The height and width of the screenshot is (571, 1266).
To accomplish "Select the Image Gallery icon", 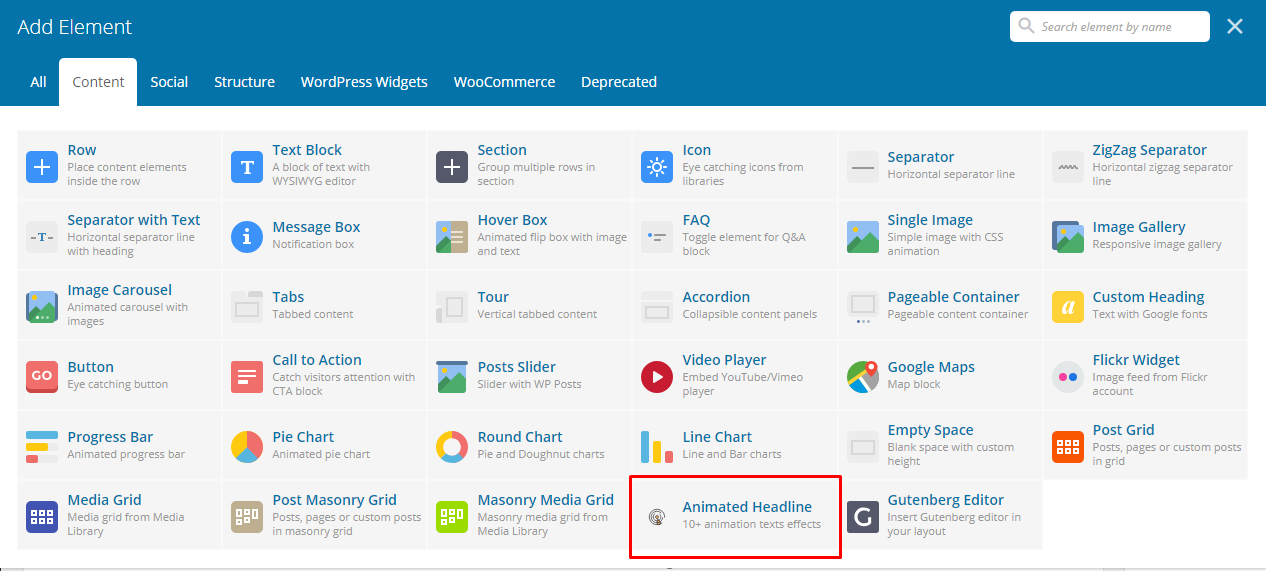I will (x=1068, y=237).
